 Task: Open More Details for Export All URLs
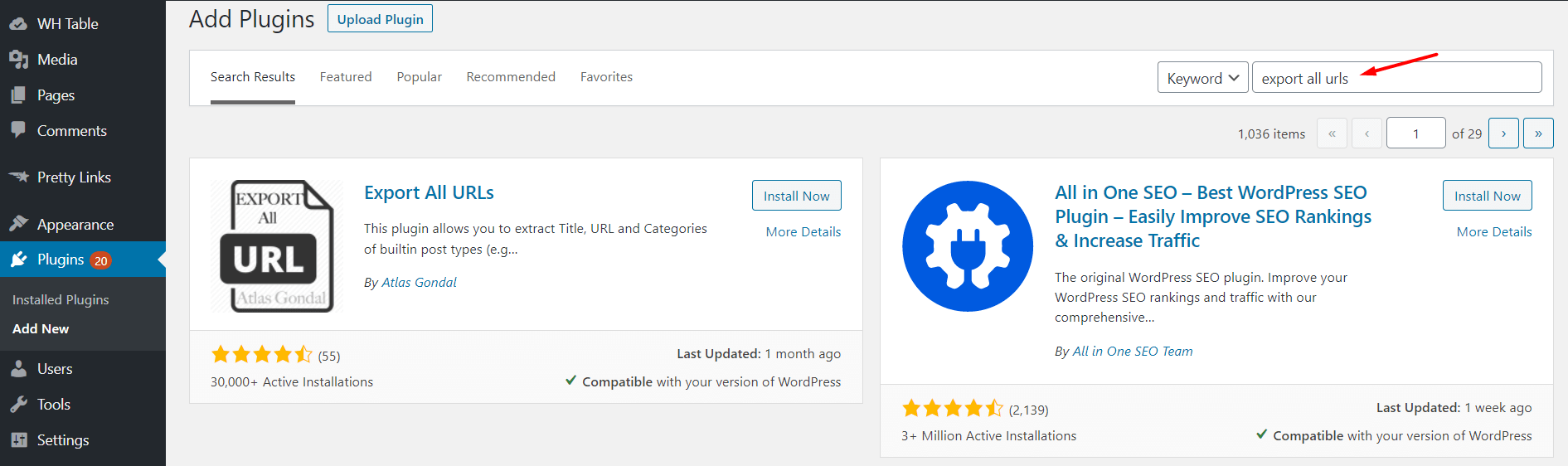click(803, 231)
